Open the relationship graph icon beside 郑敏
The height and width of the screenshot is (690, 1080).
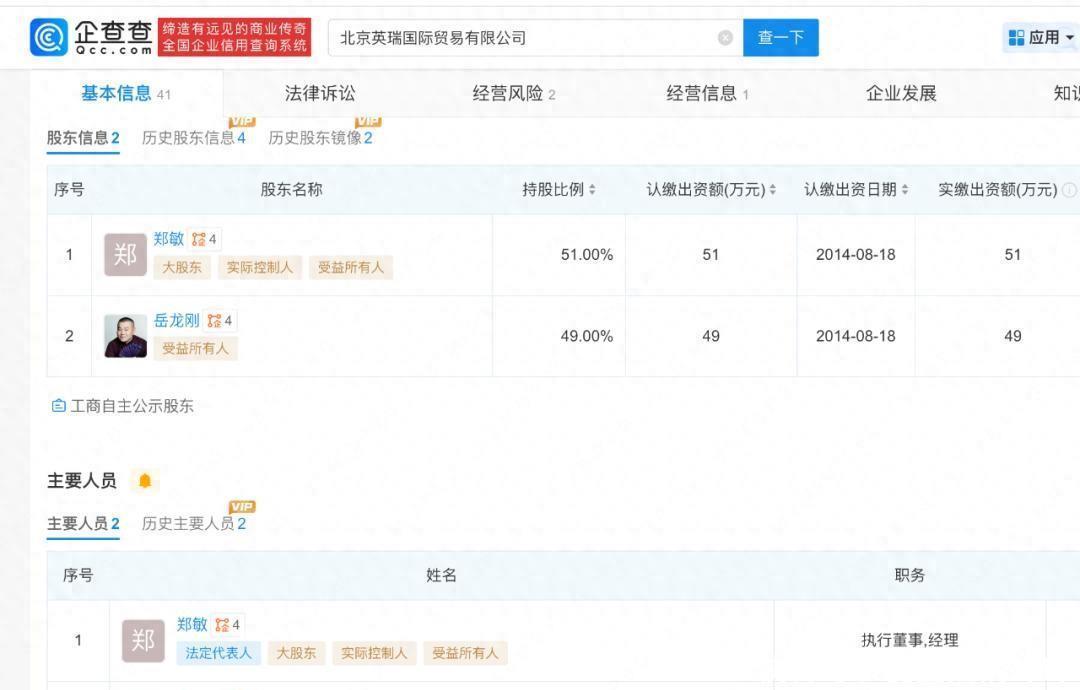point(198,239)
